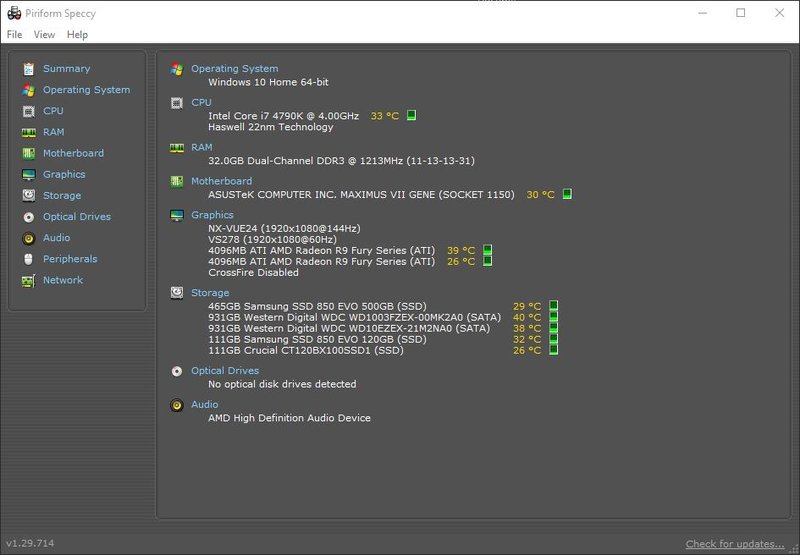Click the Peripherals mouse icon in sidebar
Viewport: 800px width, 555px height.
point(29,259)
